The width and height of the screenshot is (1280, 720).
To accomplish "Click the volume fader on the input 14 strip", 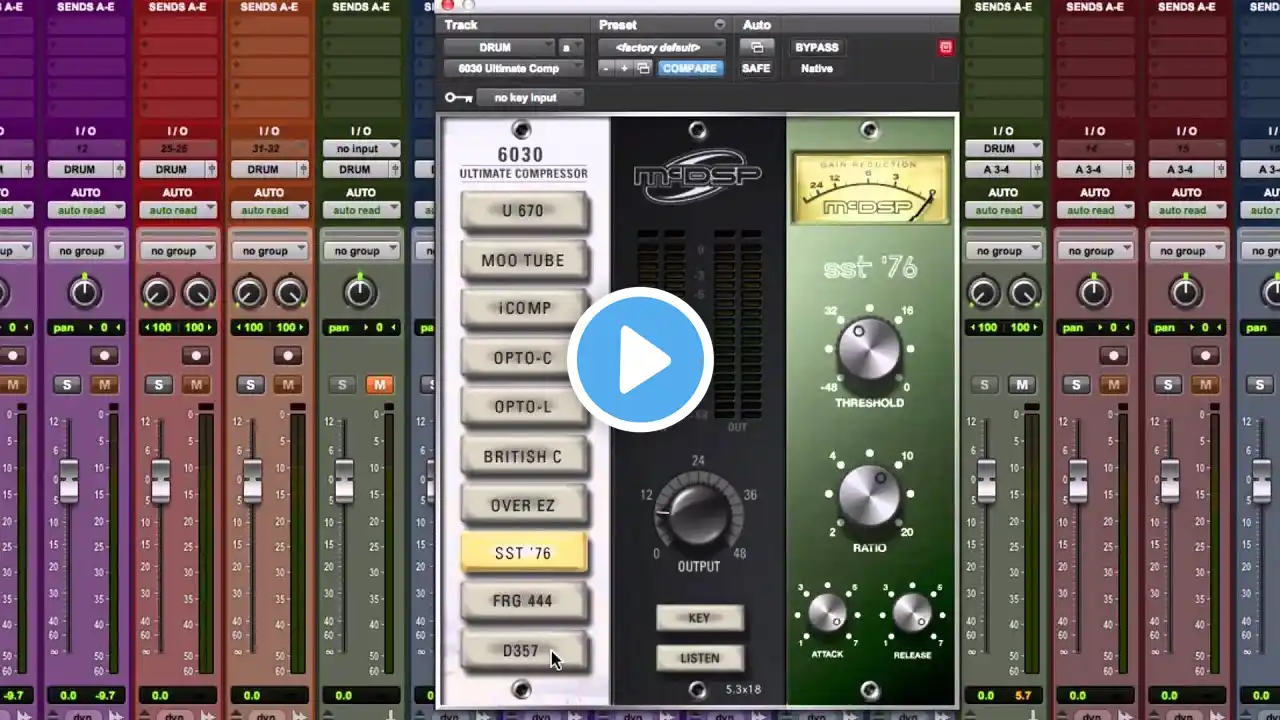I will pyautogui.click(x=1078, y=481).
